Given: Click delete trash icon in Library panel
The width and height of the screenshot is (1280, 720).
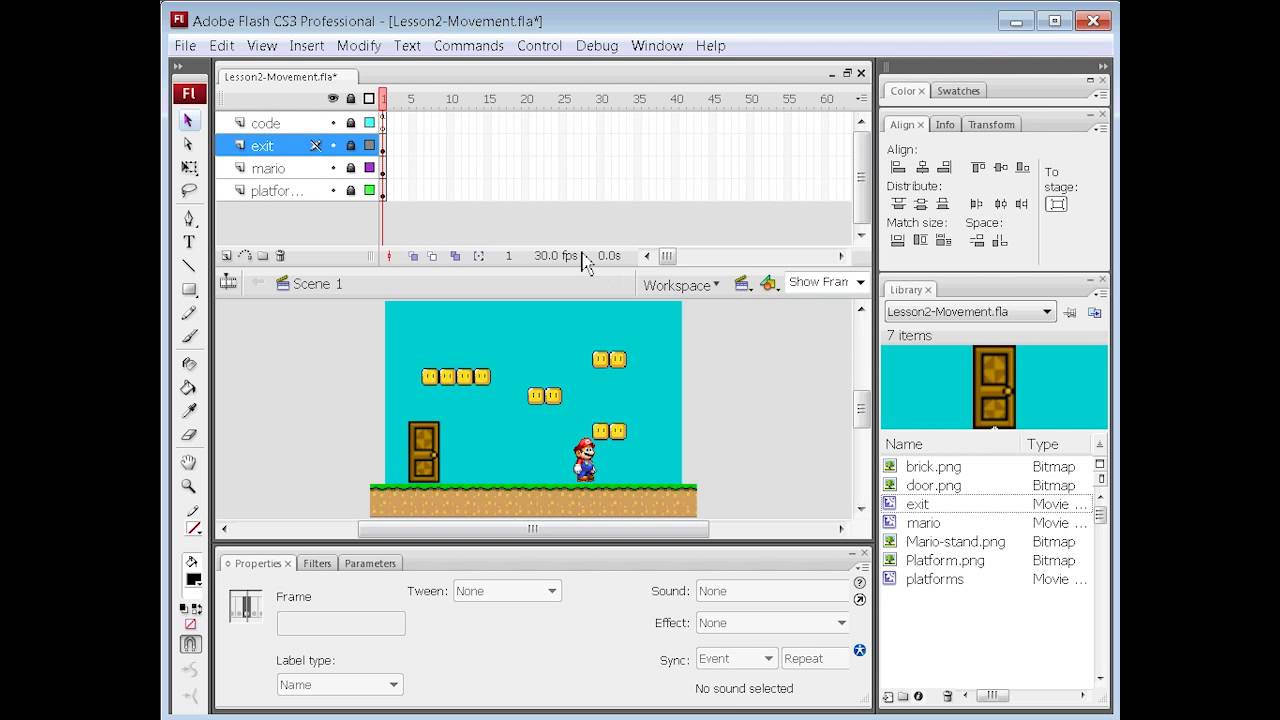Looking at the screenshot, I should pyautogui.click(x=948, y=696).
